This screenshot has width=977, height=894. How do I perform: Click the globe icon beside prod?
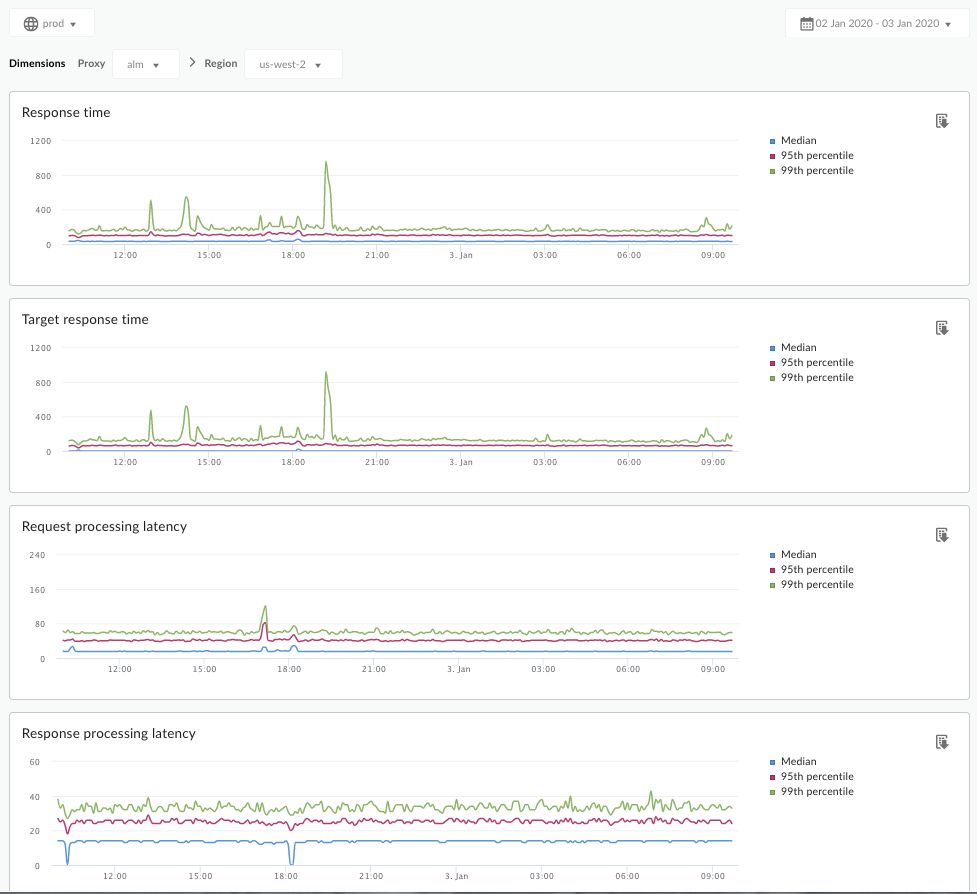[31, 23]
